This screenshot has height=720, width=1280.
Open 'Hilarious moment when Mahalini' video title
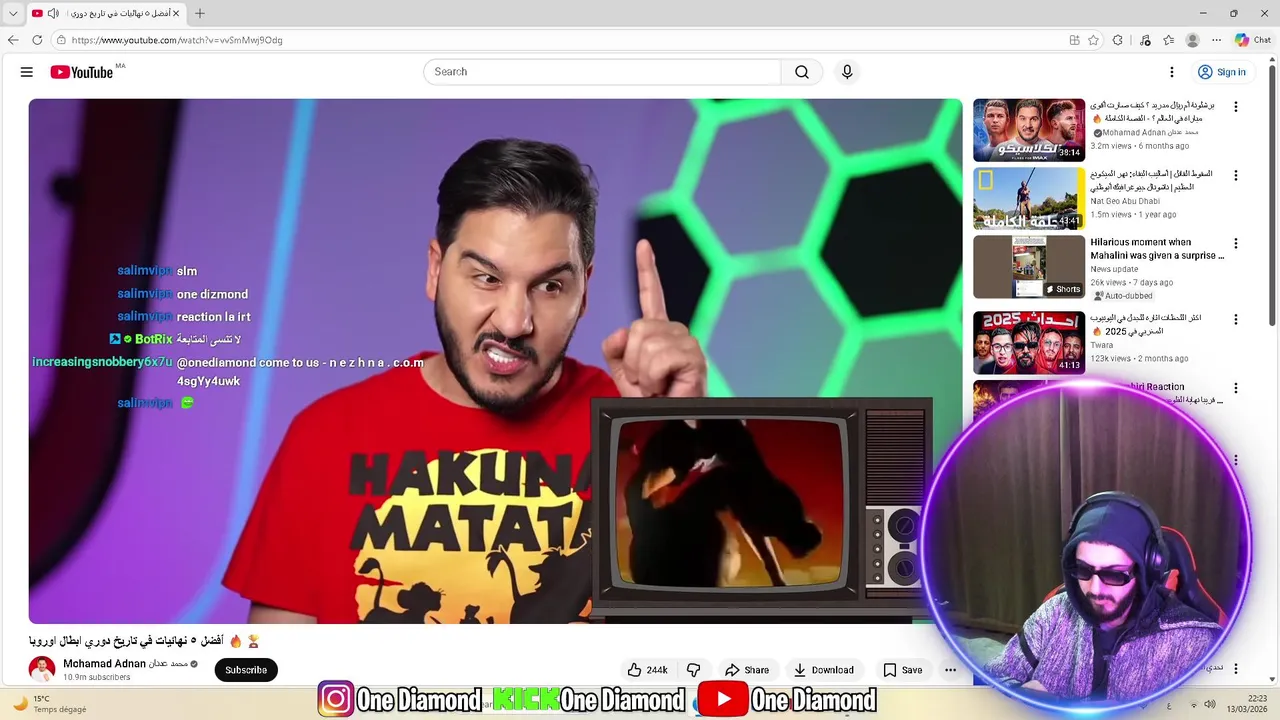coord(1157,249)
